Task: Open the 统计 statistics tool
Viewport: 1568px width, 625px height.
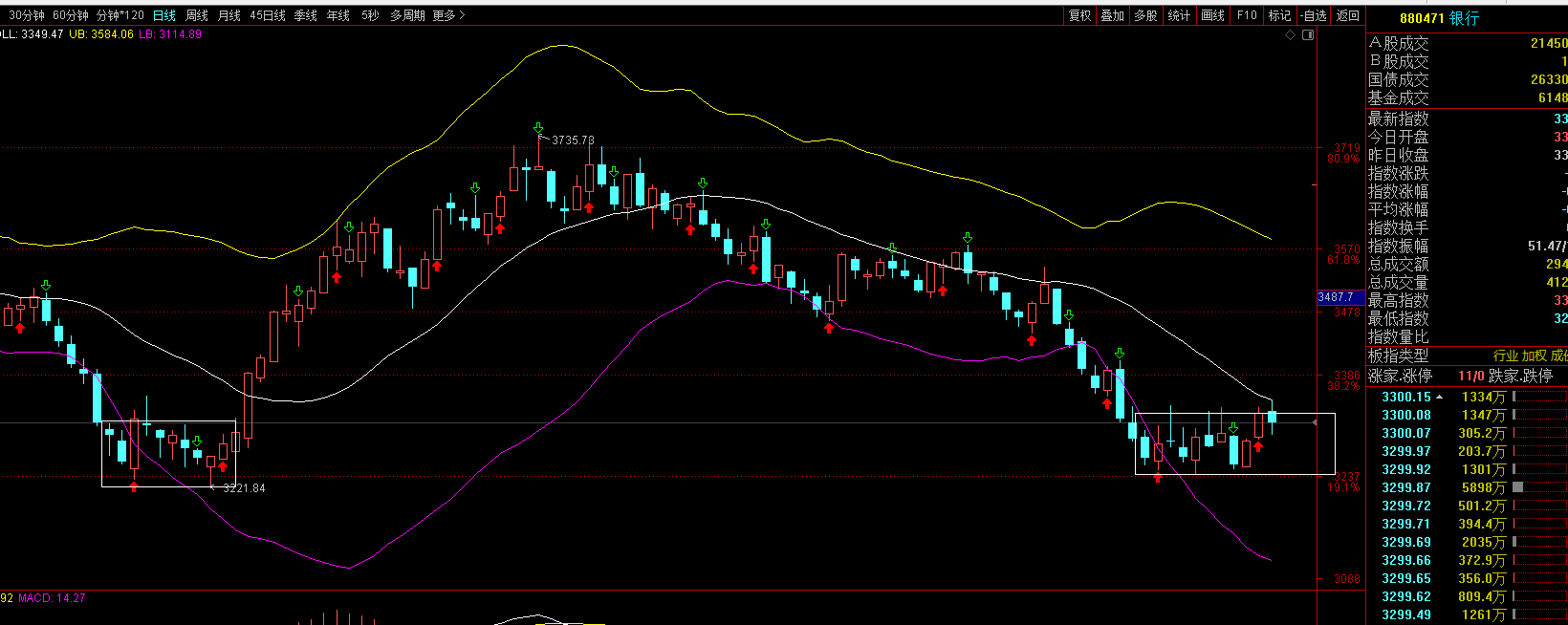Action: pyautogui.click(x=1180, y=15)
